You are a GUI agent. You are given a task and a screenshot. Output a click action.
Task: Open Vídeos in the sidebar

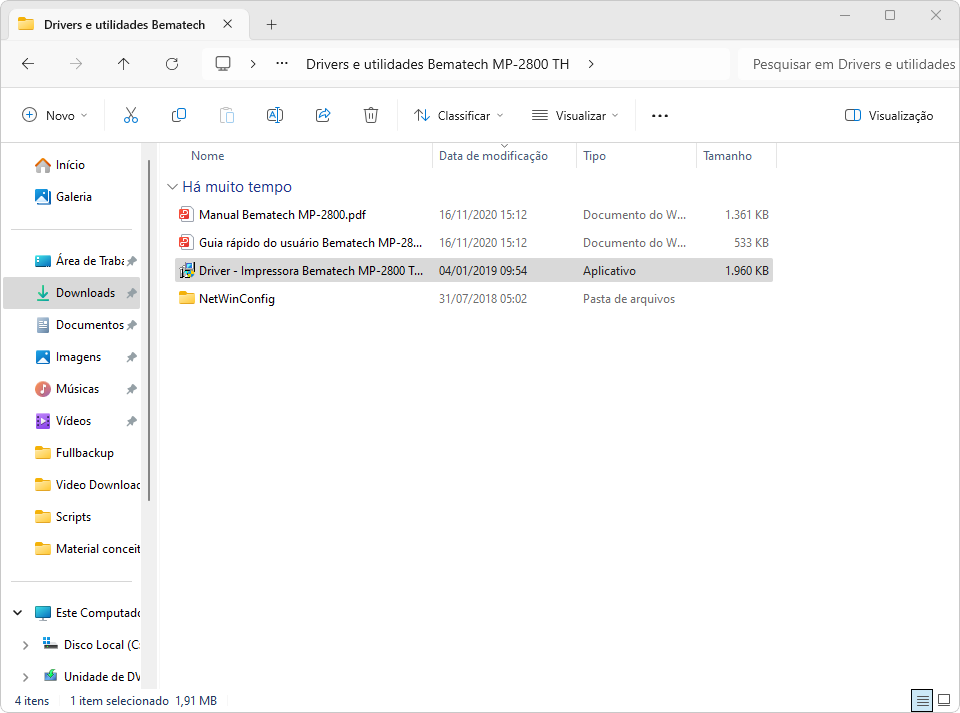(72, 421)
